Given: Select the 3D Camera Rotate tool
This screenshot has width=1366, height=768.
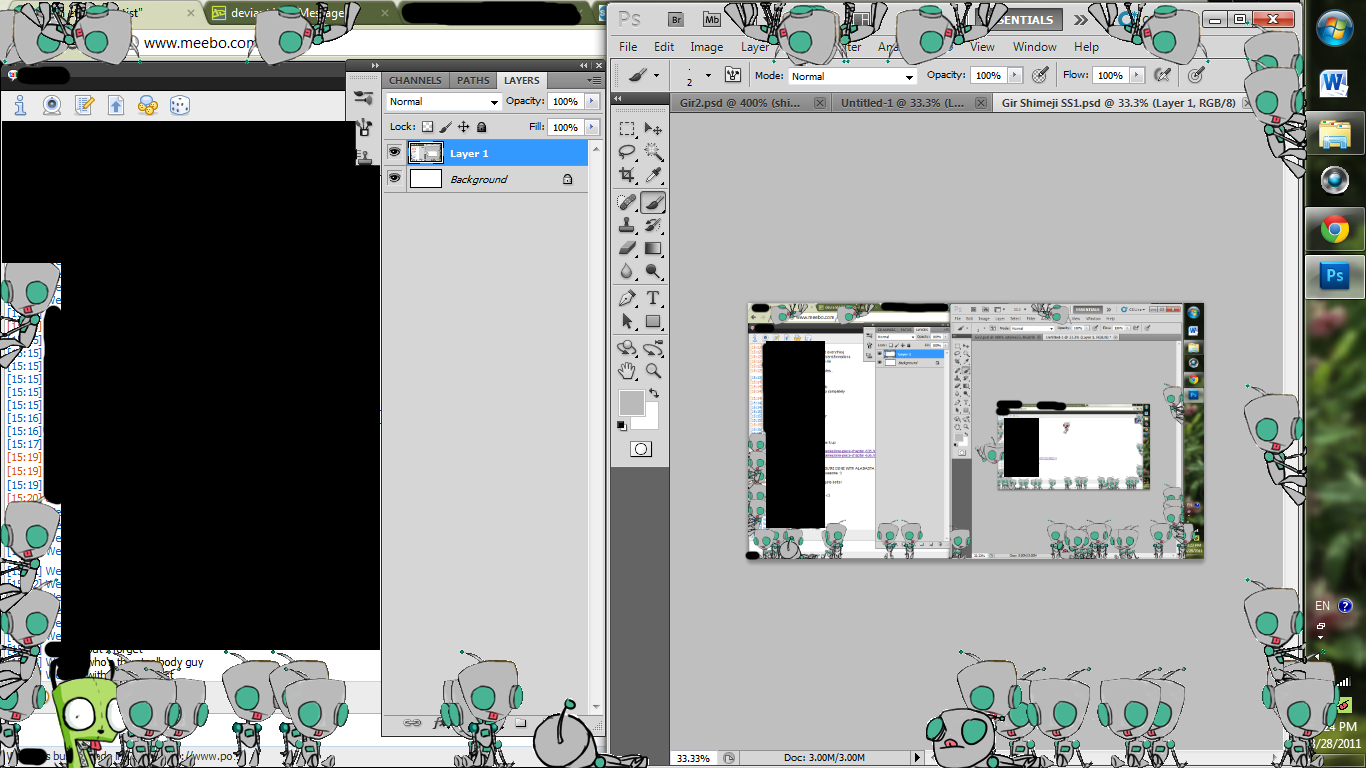Looking at the screenshot, I should 653,348.
